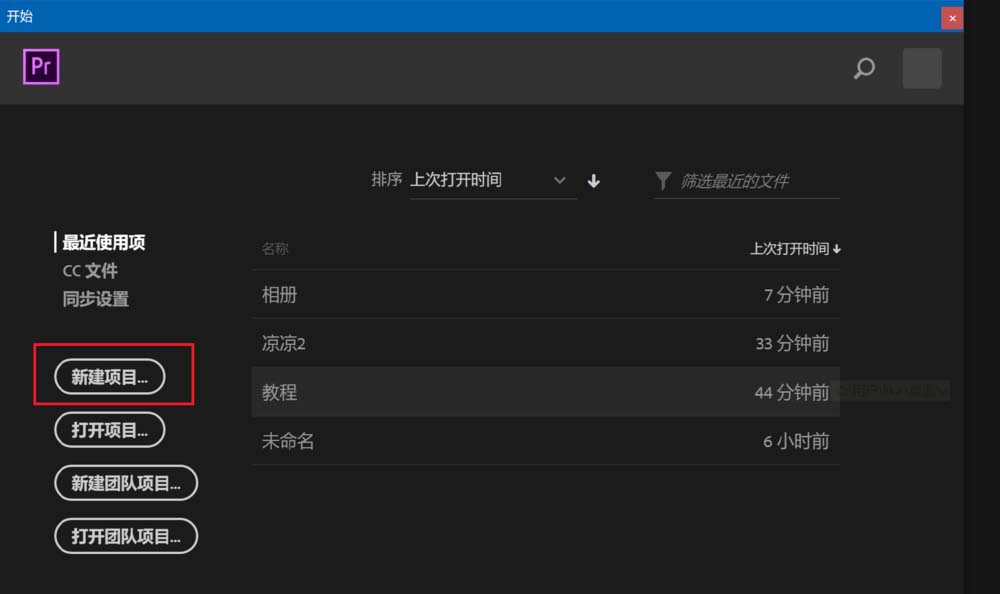Open search with the magnifier icon
This screenshot has height=594, width=1000.
click(864, 68)
